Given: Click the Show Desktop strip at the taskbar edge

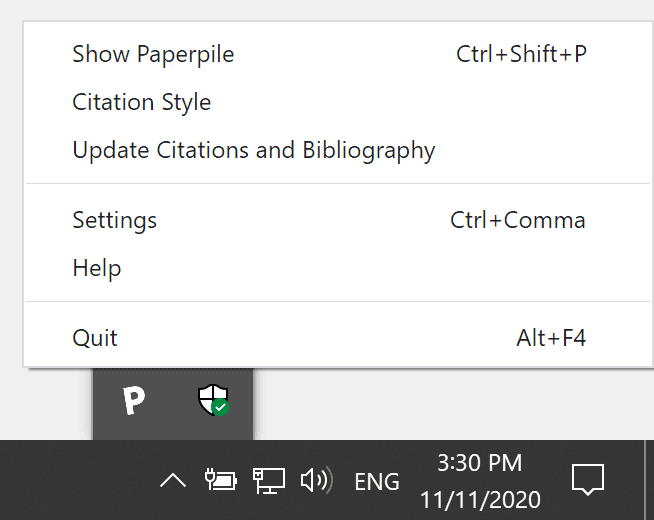Looking at the screenshot, I should point(648,480).
